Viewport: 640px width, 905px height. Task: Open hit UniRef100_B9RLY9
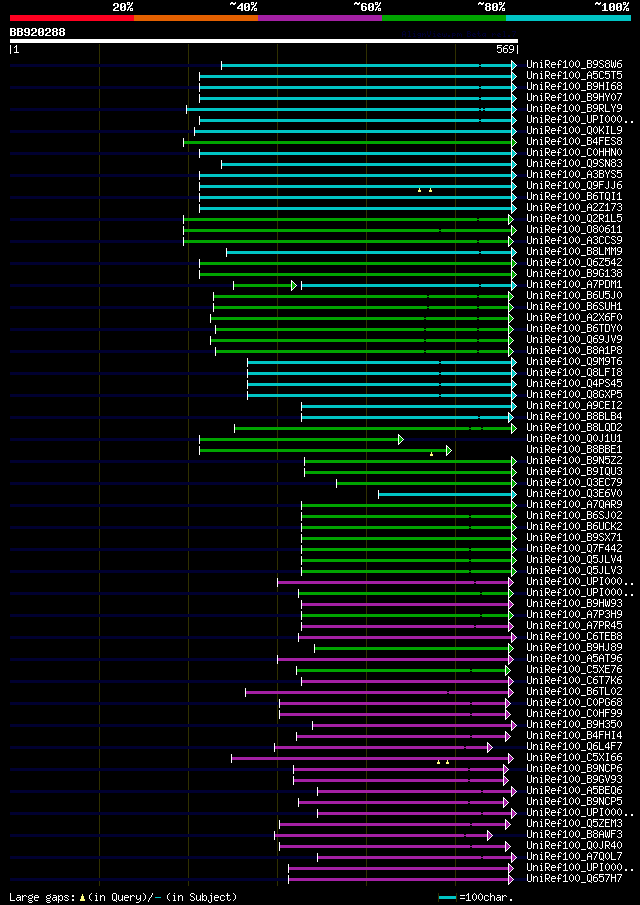pos(574,109)
